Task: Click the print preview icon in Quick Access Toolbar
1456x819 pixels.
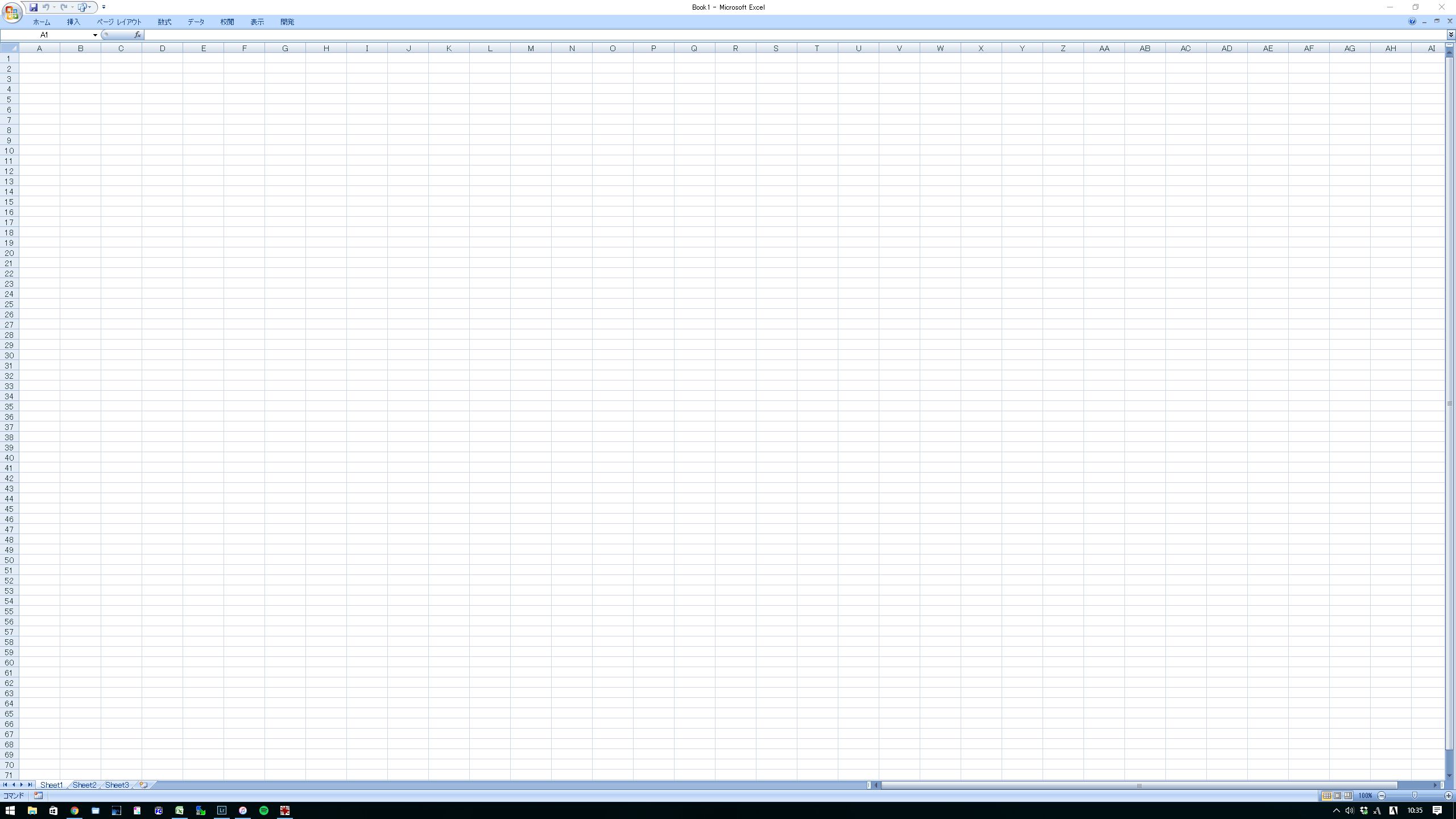Action: (x=82, y=7)
